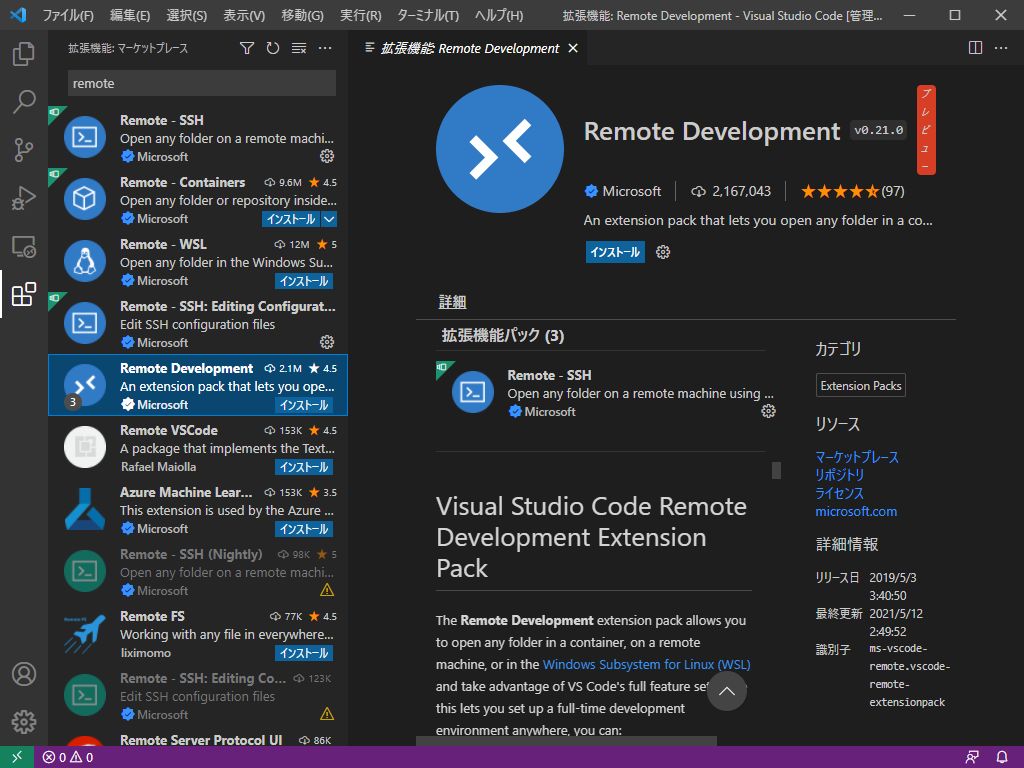Image resolution: width=1024 pixels, height=768 pixels.
Task: Open the マーケットプレース resource link
Action: [x=857, y=457]
